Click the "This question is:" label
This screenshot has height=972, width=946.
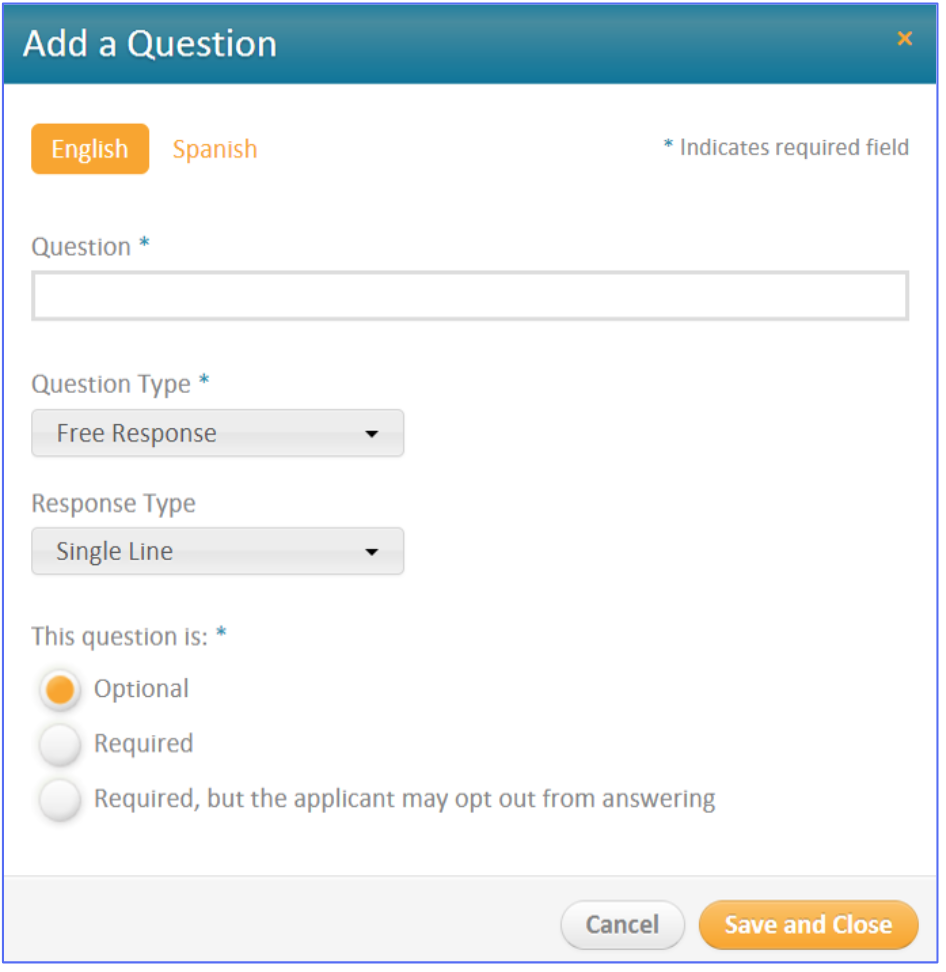120,637
